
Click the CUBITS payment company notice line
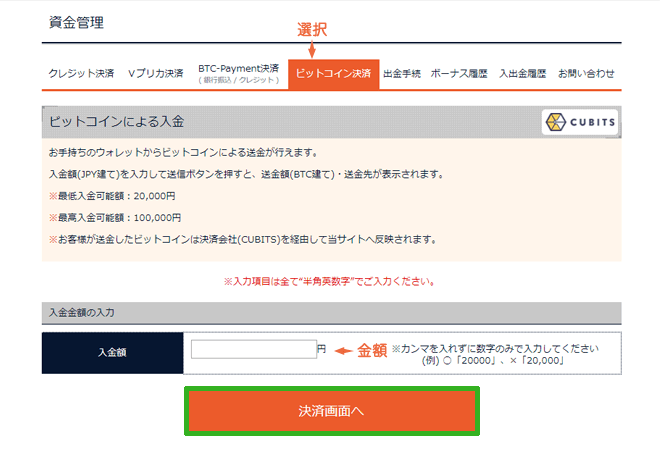coord(242,239)
